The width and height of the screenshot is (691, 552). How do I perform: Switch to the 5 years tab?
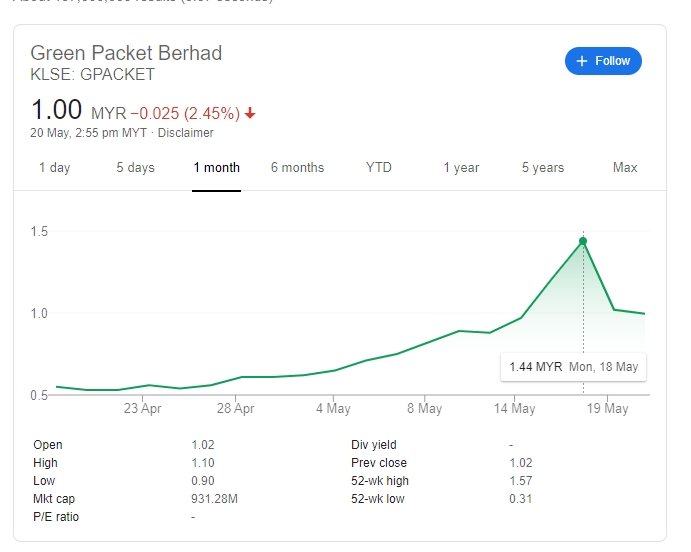(x=543, y=168)
